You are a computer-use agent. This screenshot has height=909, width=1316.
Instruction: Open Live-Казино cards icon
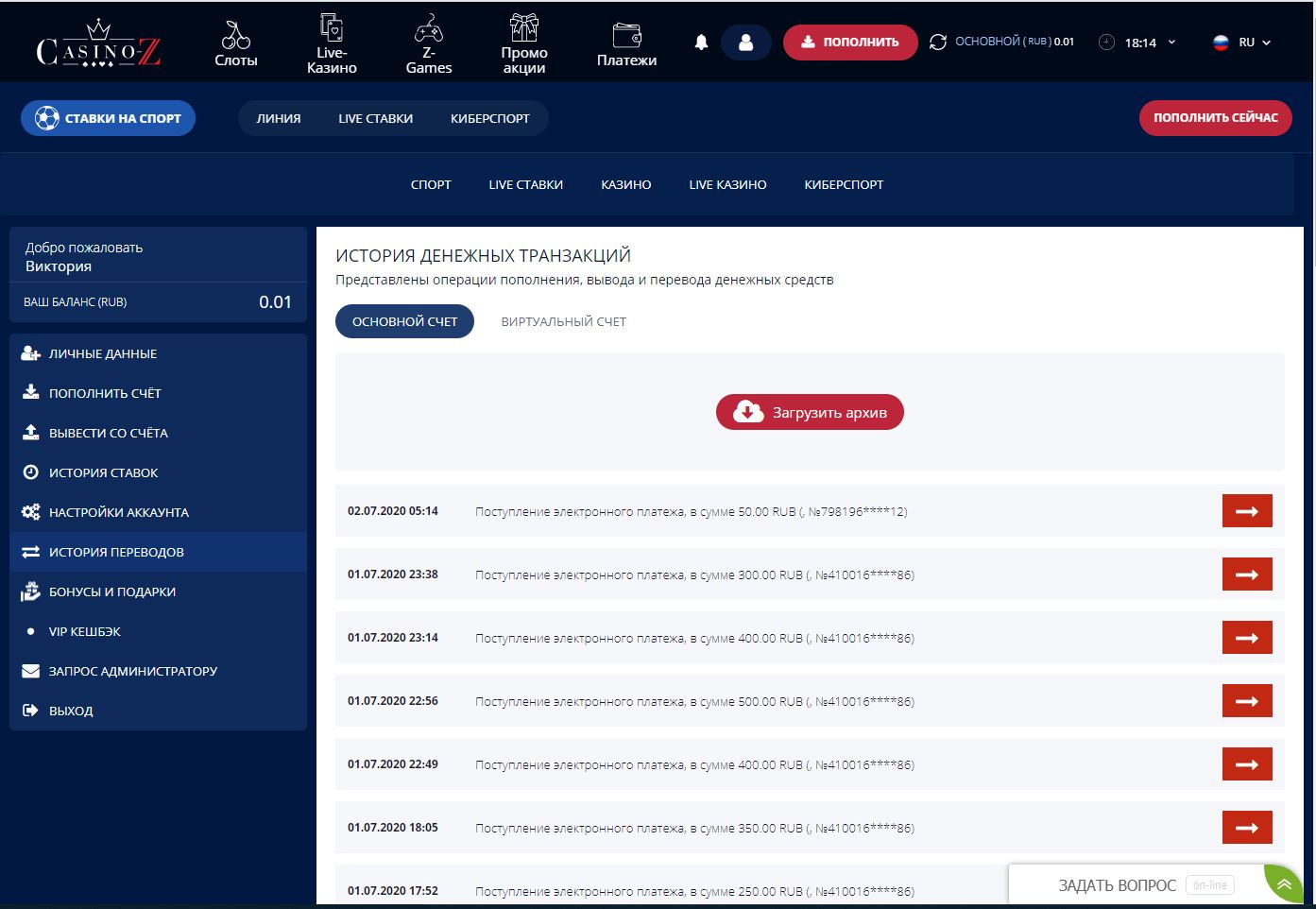(332, 27)
